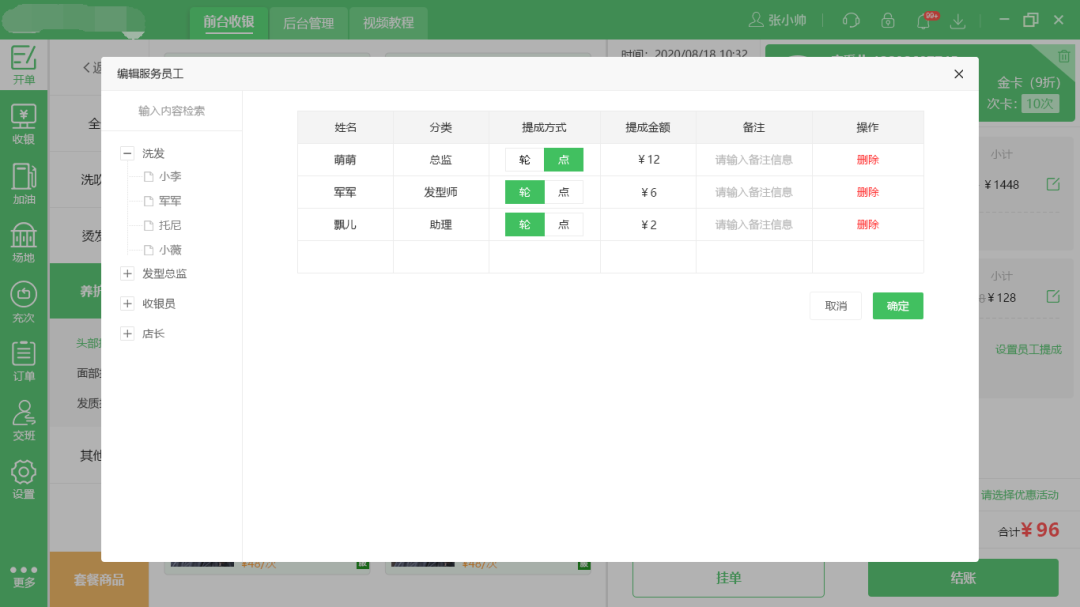
Task: Open the 视频教程 tab
Action: click(388, 23)
